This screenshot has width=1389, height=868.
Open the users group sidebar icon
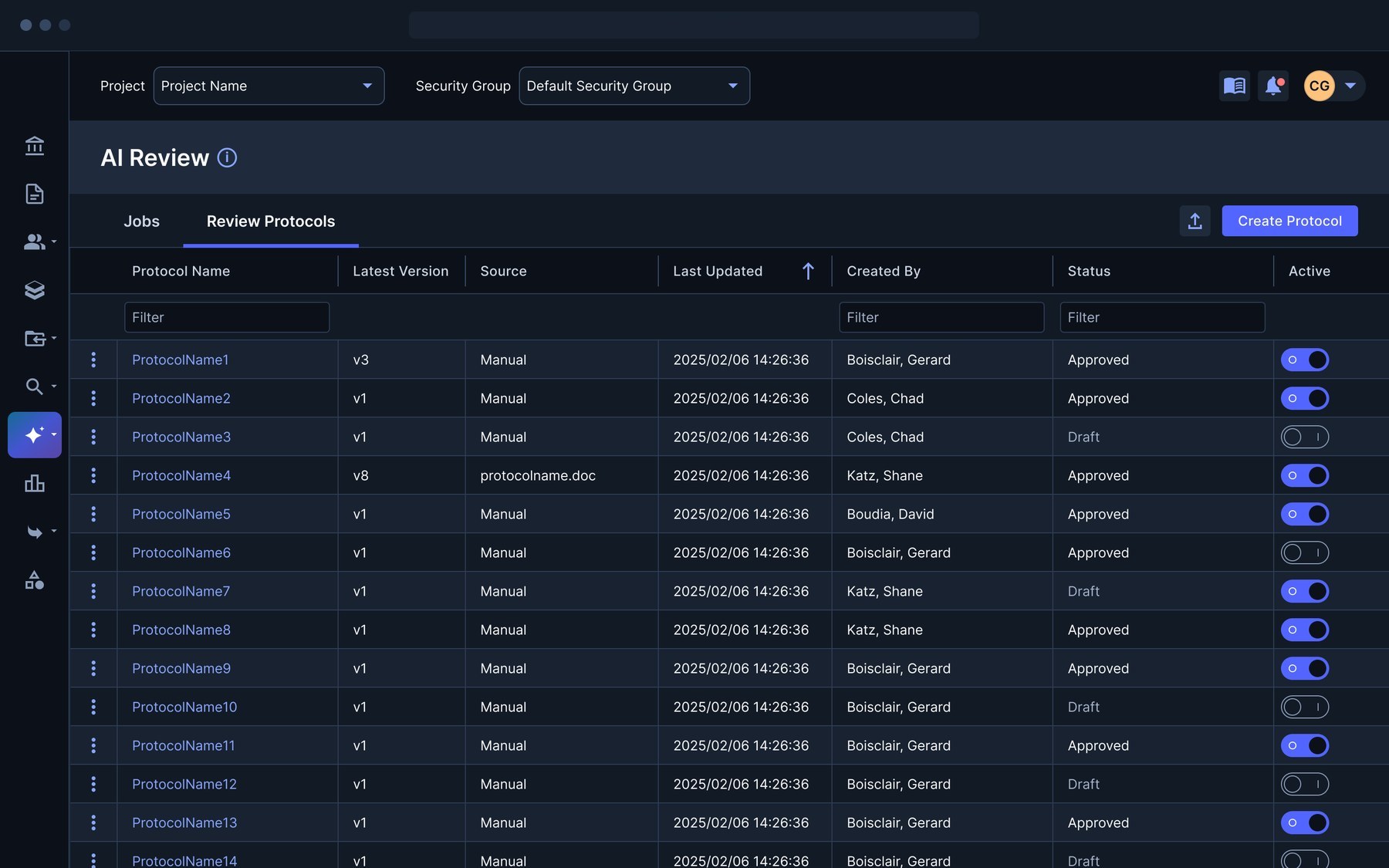pyautogui.click(x=35, y=241)
